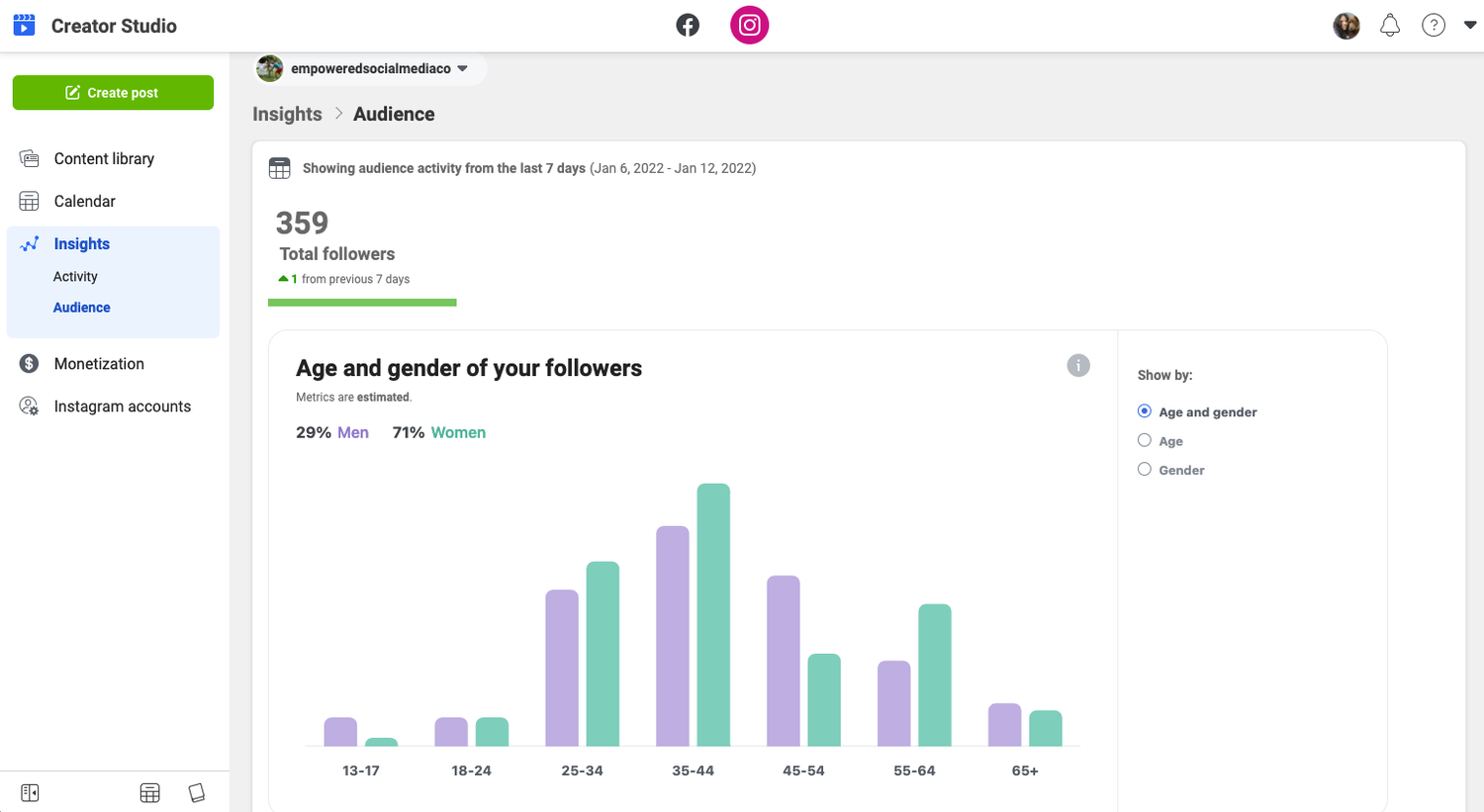Viewport: 1484px width, 812px height.
Task: Go to Calendar section
Action: click(x=84, y=201)
